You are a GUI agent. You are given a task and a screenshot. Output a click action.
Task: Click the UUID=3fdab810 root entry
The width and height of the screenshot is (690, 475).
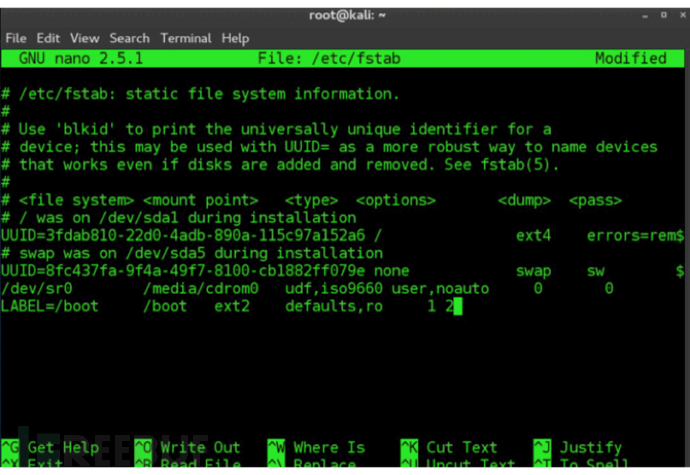183,235
